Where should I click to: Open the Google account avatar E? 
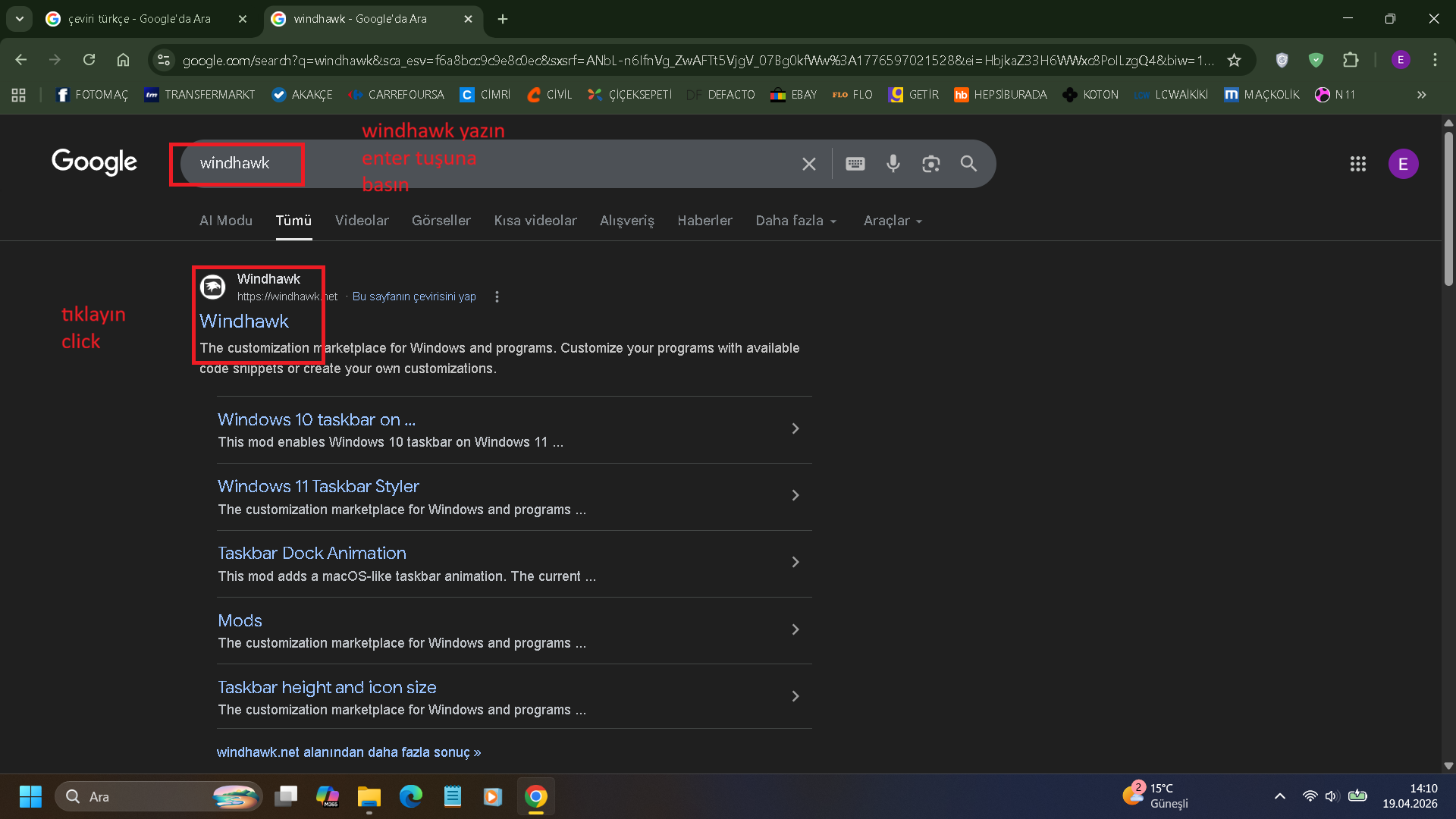pos(1403,164)
